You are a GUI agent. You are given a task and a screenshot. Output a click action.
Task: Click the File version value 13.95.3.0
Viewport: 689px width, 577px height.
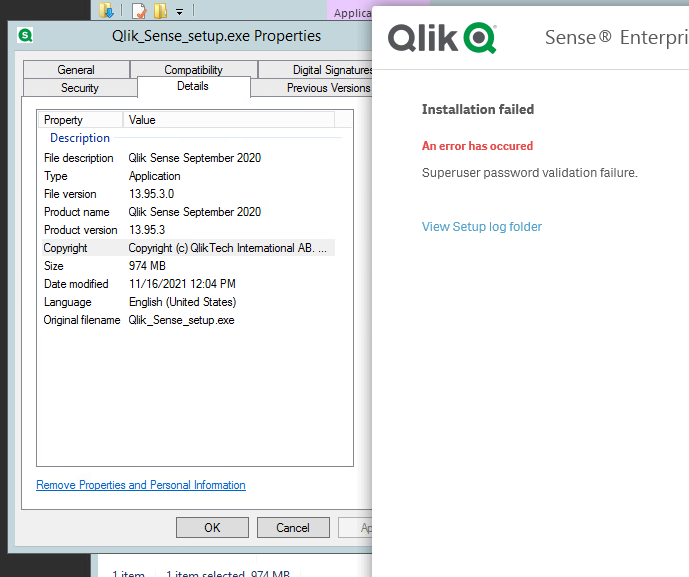152,194
